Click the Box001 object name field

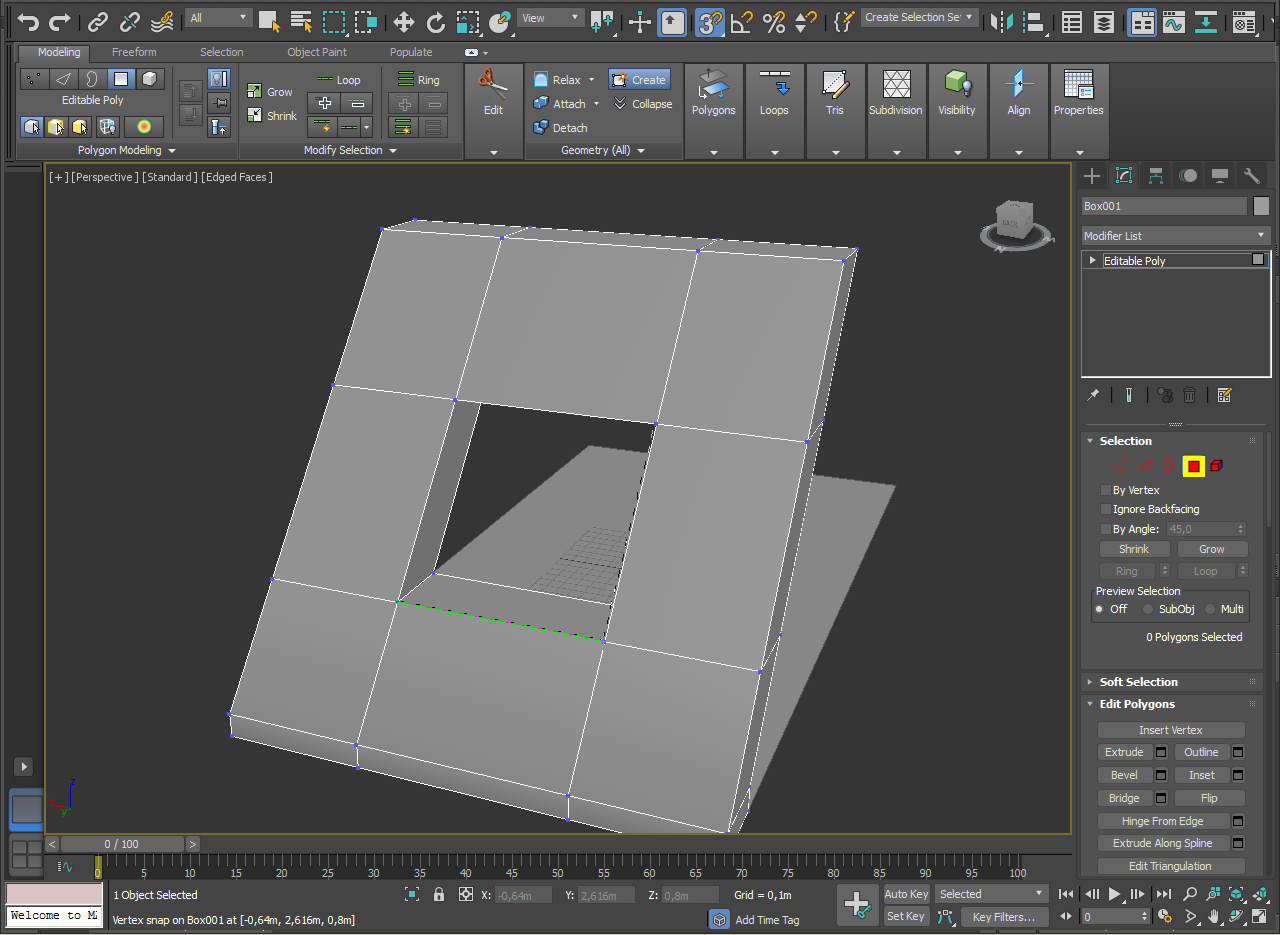(1164, 206)
